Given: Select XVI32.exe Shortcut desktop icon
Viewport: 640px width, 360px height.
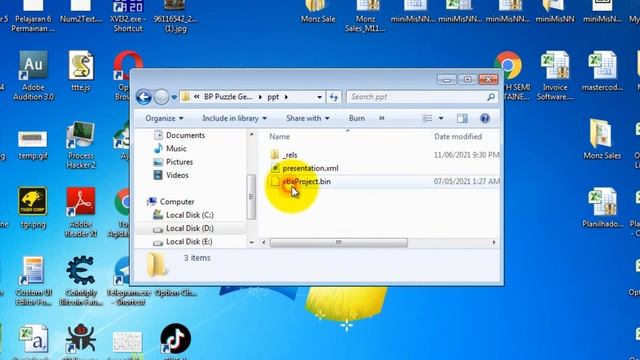Looking at the screenshot, I should (x=128, y=16).
